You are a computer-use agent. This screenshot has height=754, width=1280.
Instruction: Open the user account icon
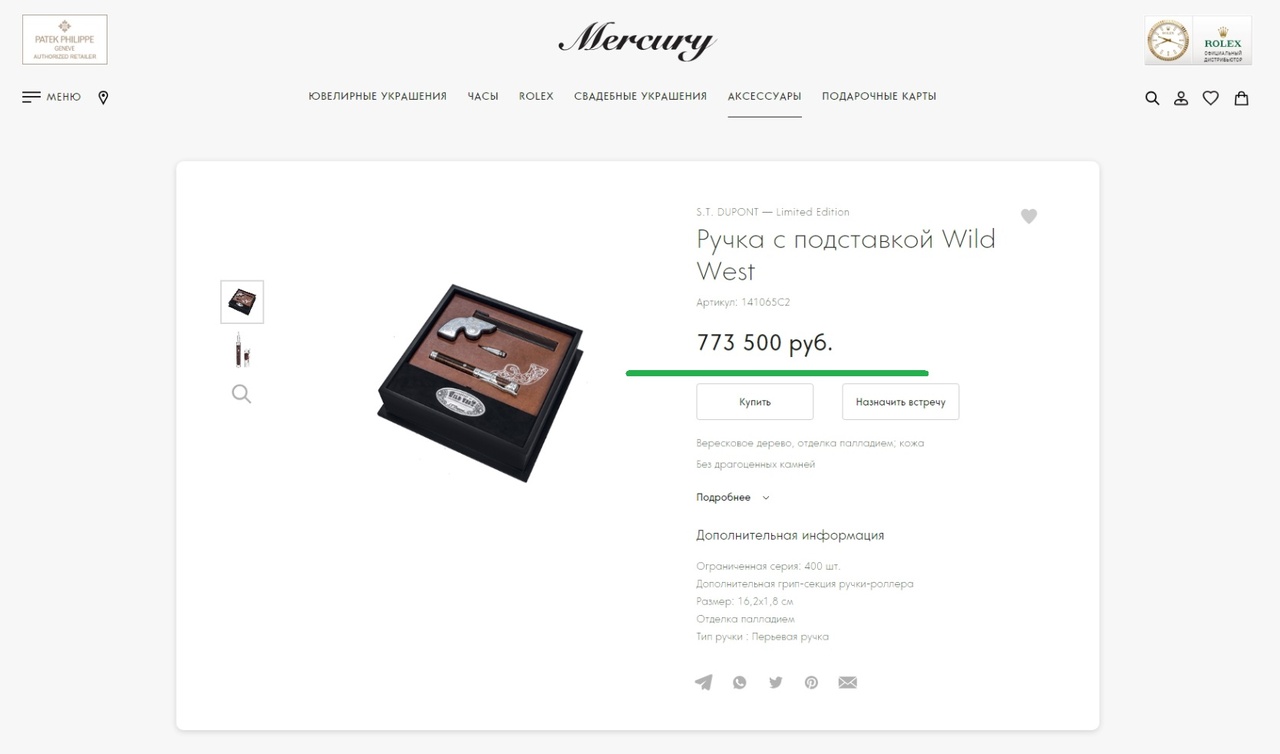1181,98
